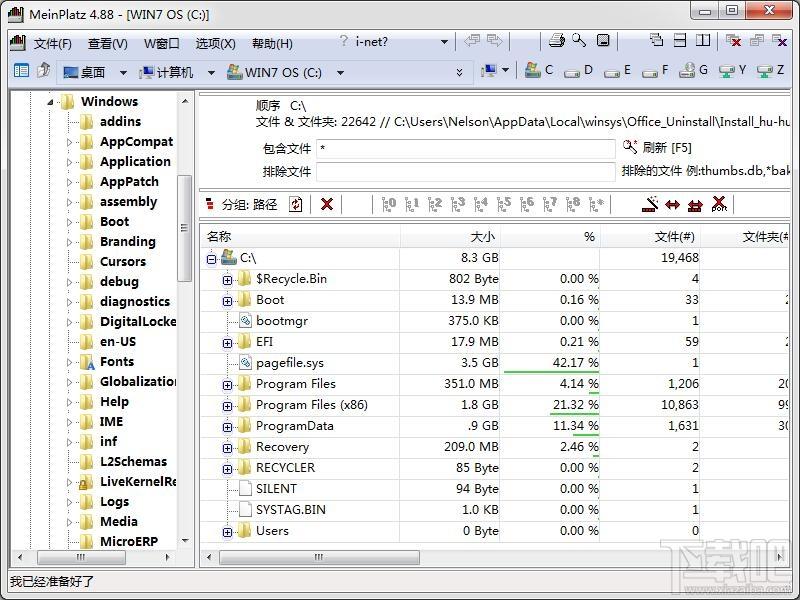Open the WIN7 OS (C:) dropdown arrow
Screen dimensions: 800x600
(340, 73)
